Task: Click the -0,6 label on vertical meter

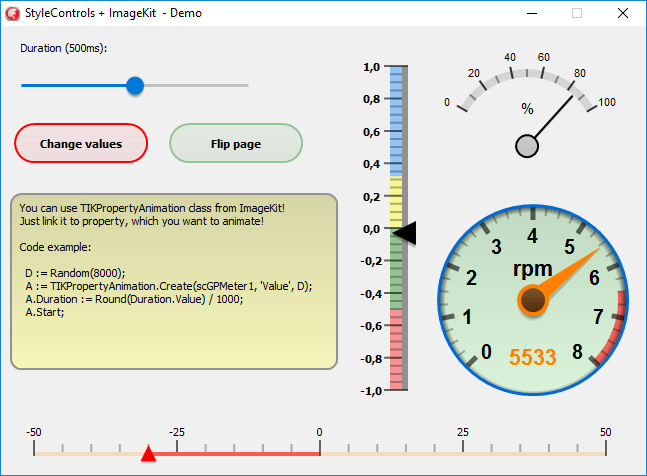Action: click(x=371, y=326)
